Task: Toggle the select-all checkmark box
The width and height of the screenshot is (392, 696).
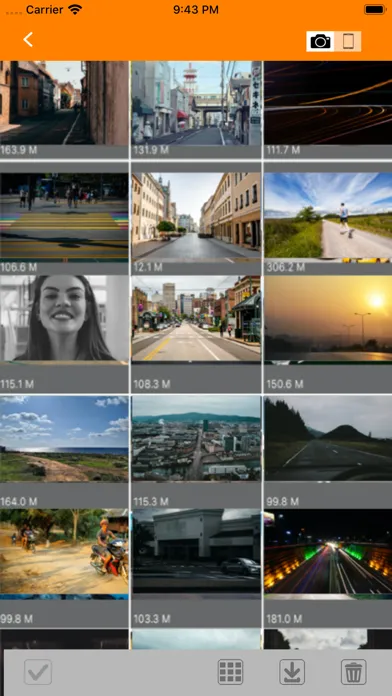Action: coord(38,672)
